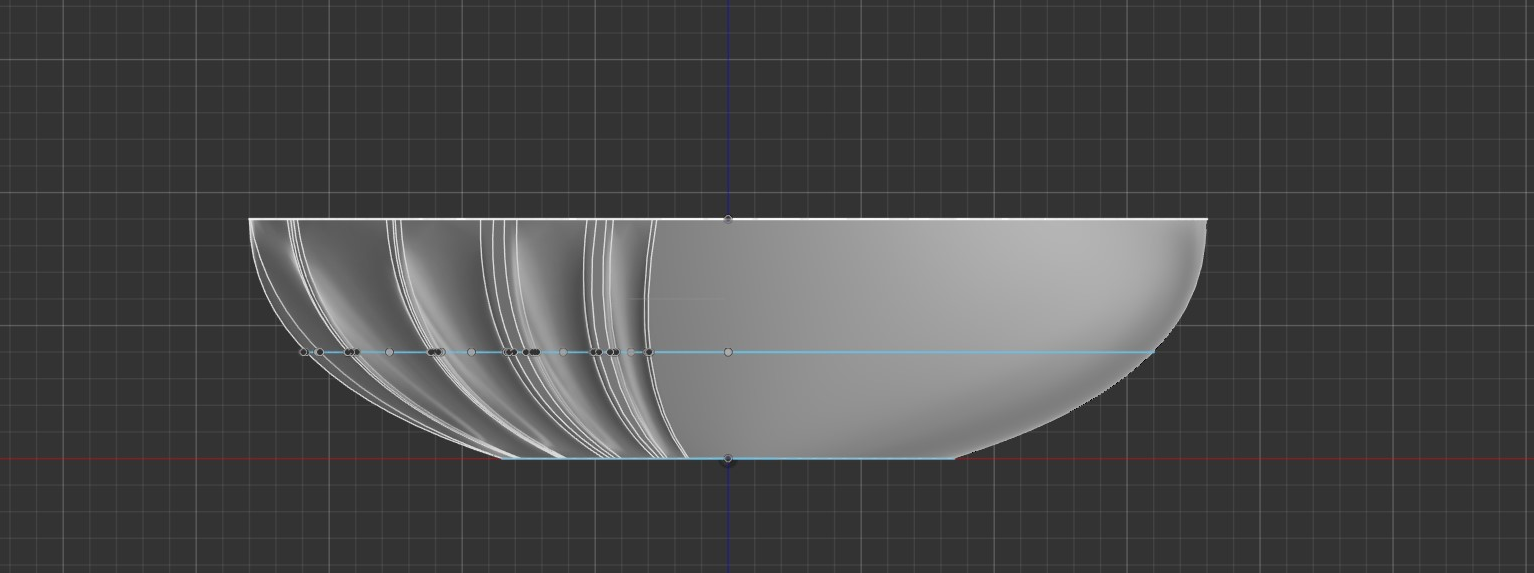This screenshot has height=573, width=1534.
Task: Select the first light gray point from the left
Action: click(389, 352)
